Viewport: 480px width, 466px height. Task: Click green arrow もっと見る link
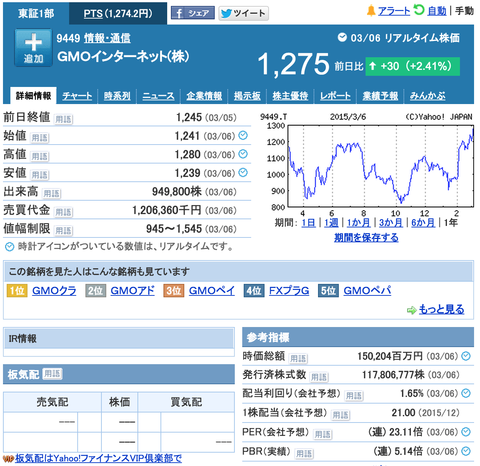[x=436, y=309]
